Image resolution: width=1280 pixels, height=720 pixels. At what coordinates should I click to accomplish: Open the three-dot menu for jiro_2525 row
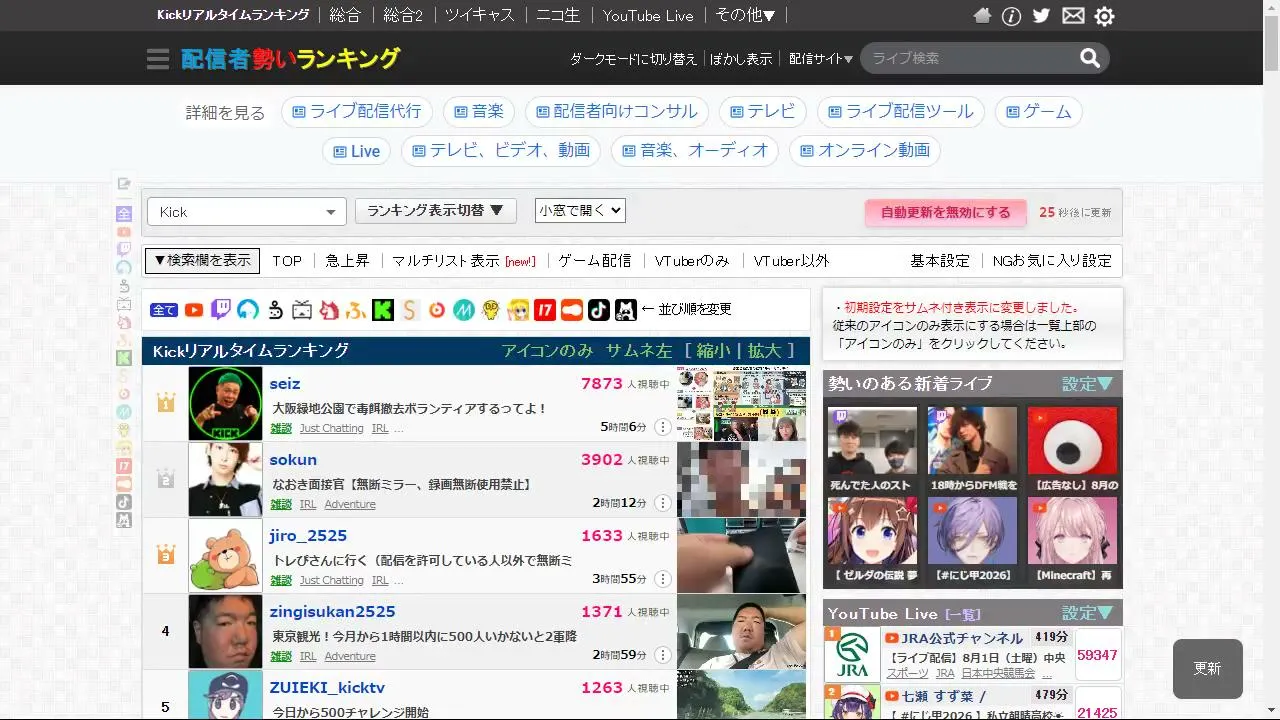point(662,579)
